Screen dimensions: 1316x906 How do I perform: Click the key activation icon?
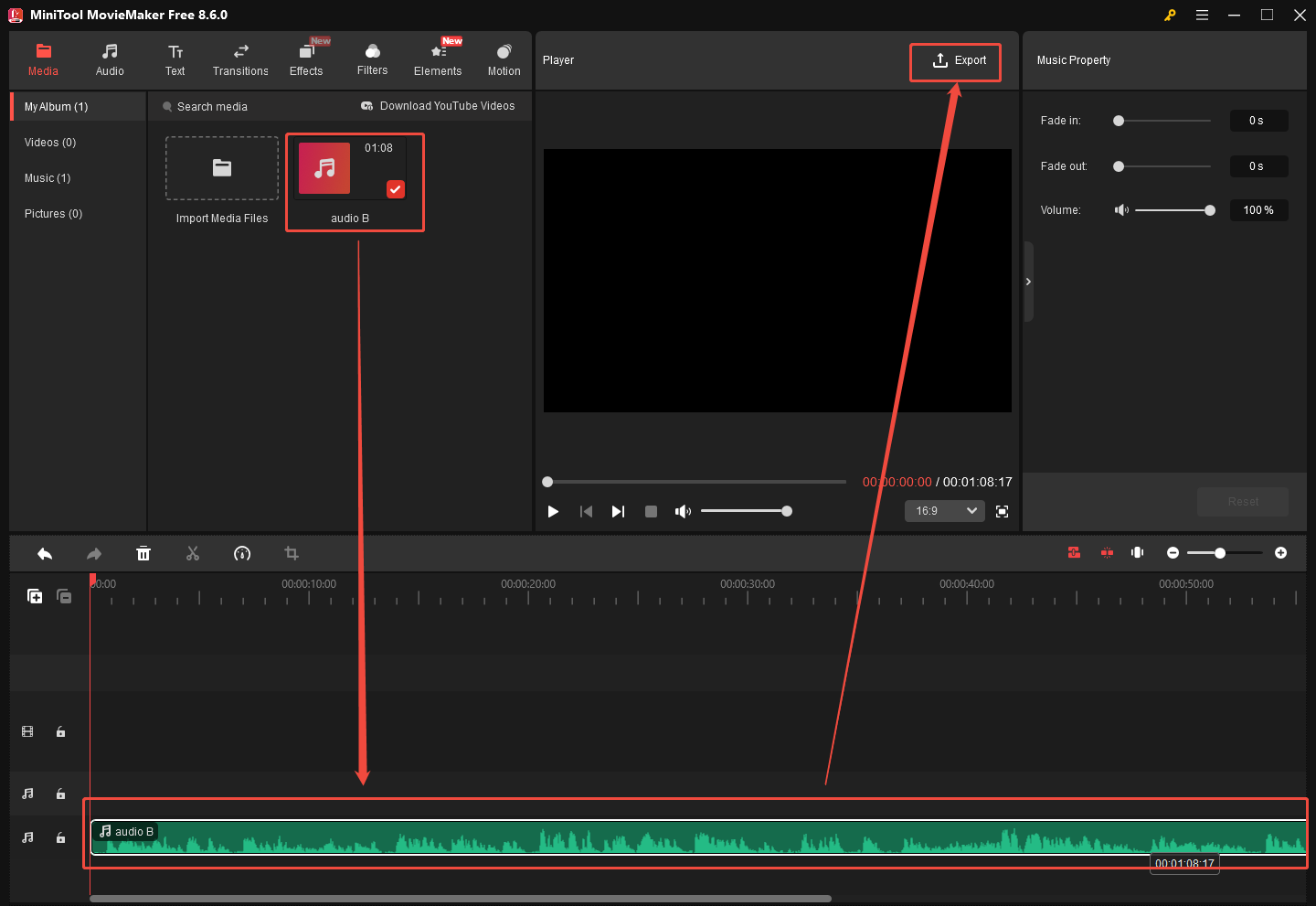(1170, 15)
